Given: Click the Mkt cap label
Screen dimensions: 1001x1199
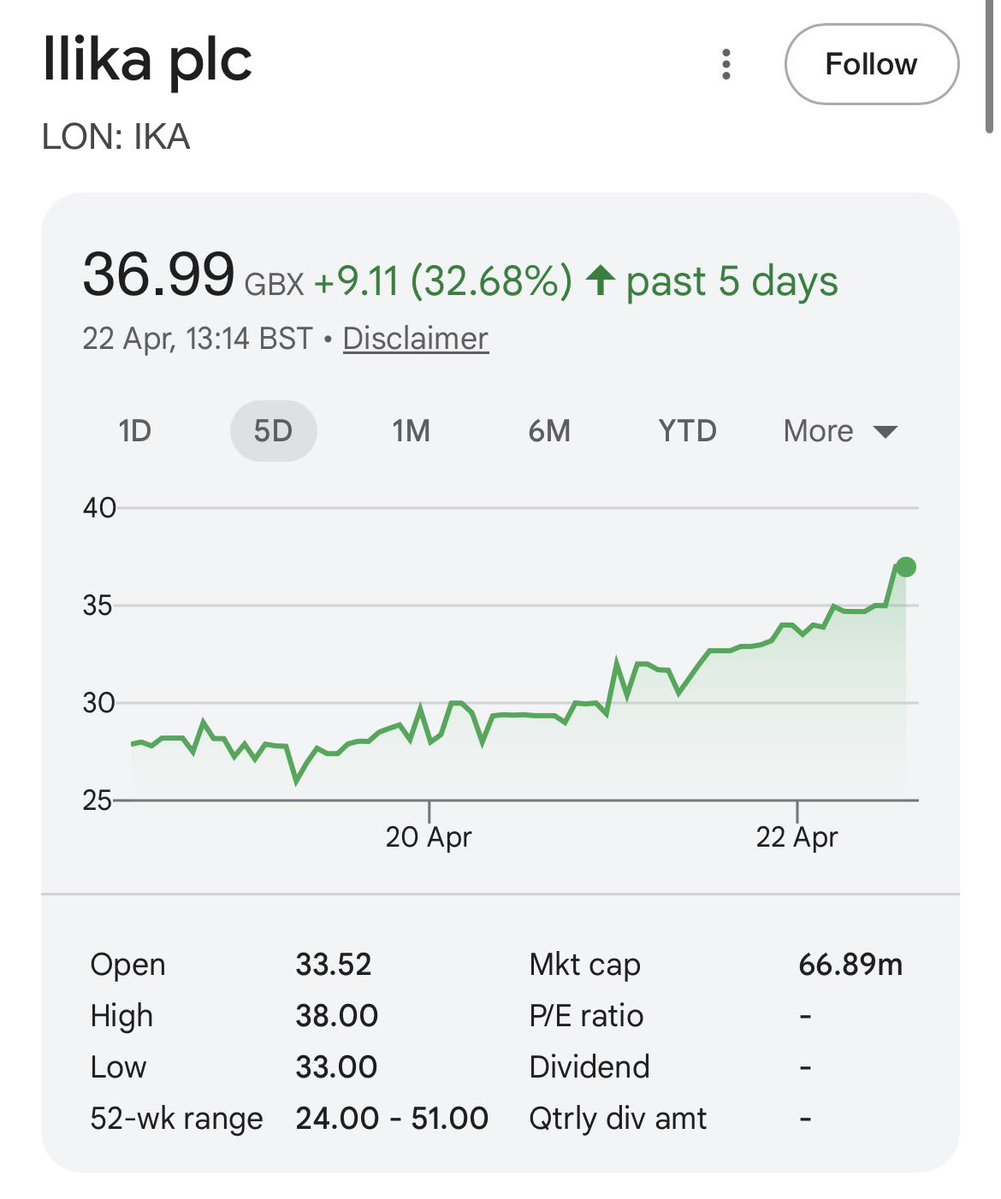Looking at the screenshot, I should point(584,965).
